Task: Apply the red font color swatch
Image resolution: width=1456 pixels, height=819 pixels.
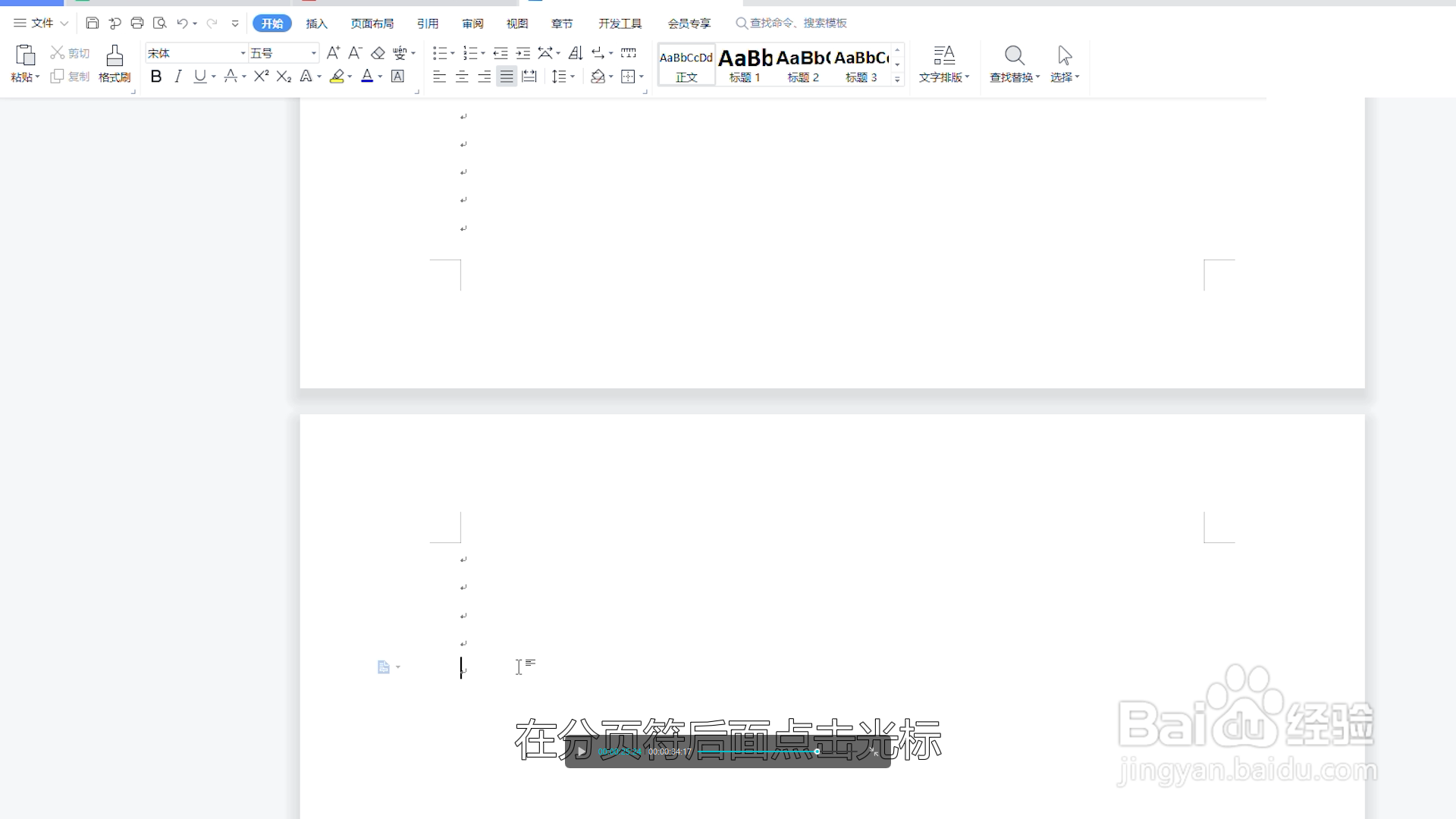Action: click(367, 77)
